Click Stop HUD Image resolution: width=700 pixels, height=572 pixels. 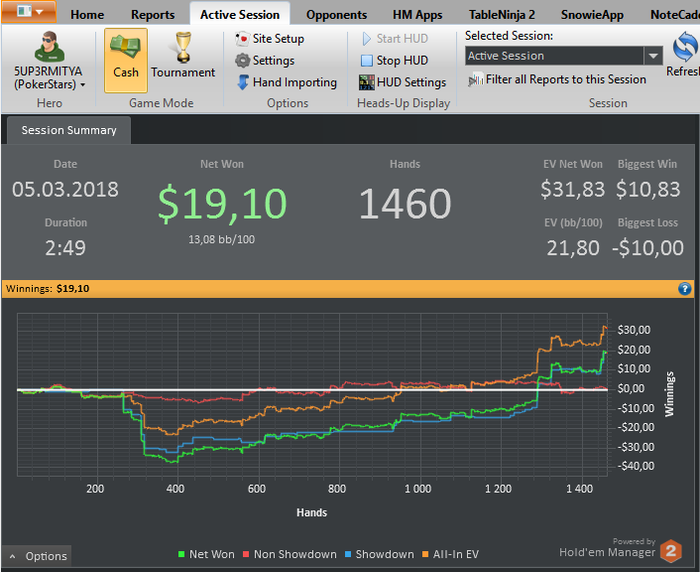394,60
